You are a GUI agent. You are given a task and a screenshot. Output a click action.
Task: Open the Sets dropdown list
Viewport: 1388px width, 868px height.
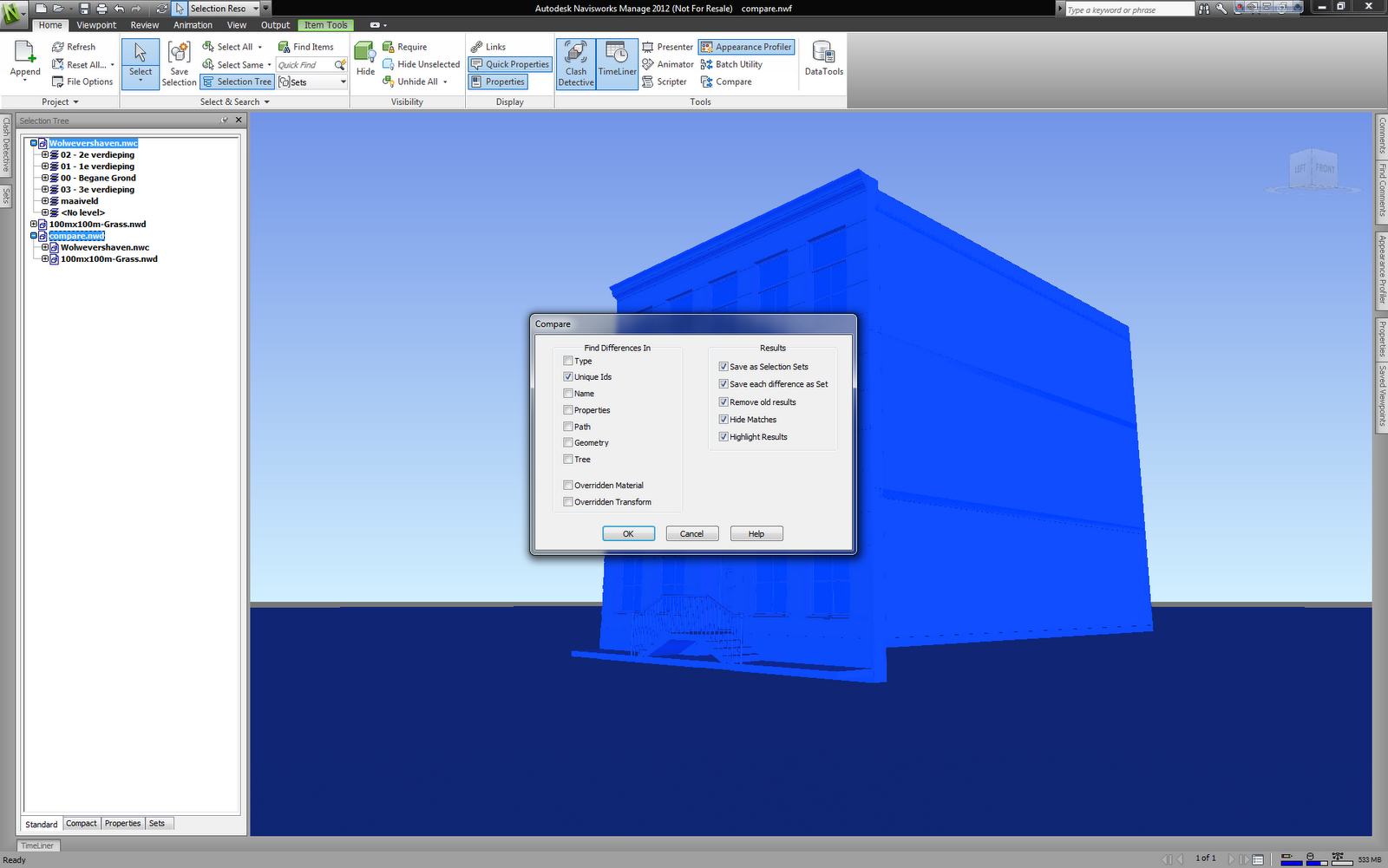(x=343, y=82)
